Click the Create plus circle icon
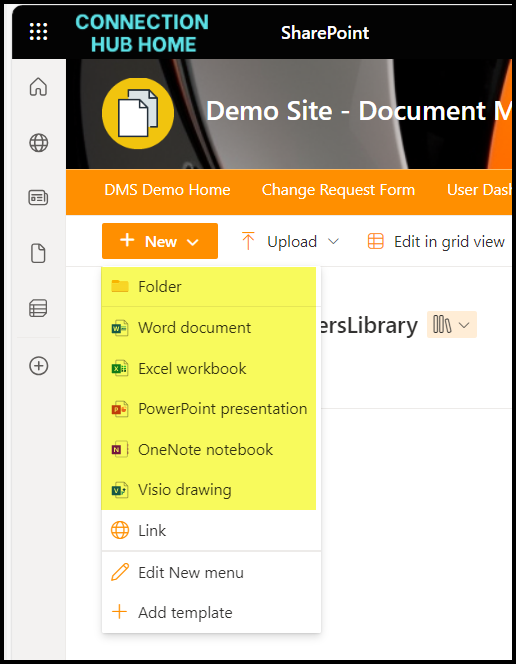 [38, 365]
